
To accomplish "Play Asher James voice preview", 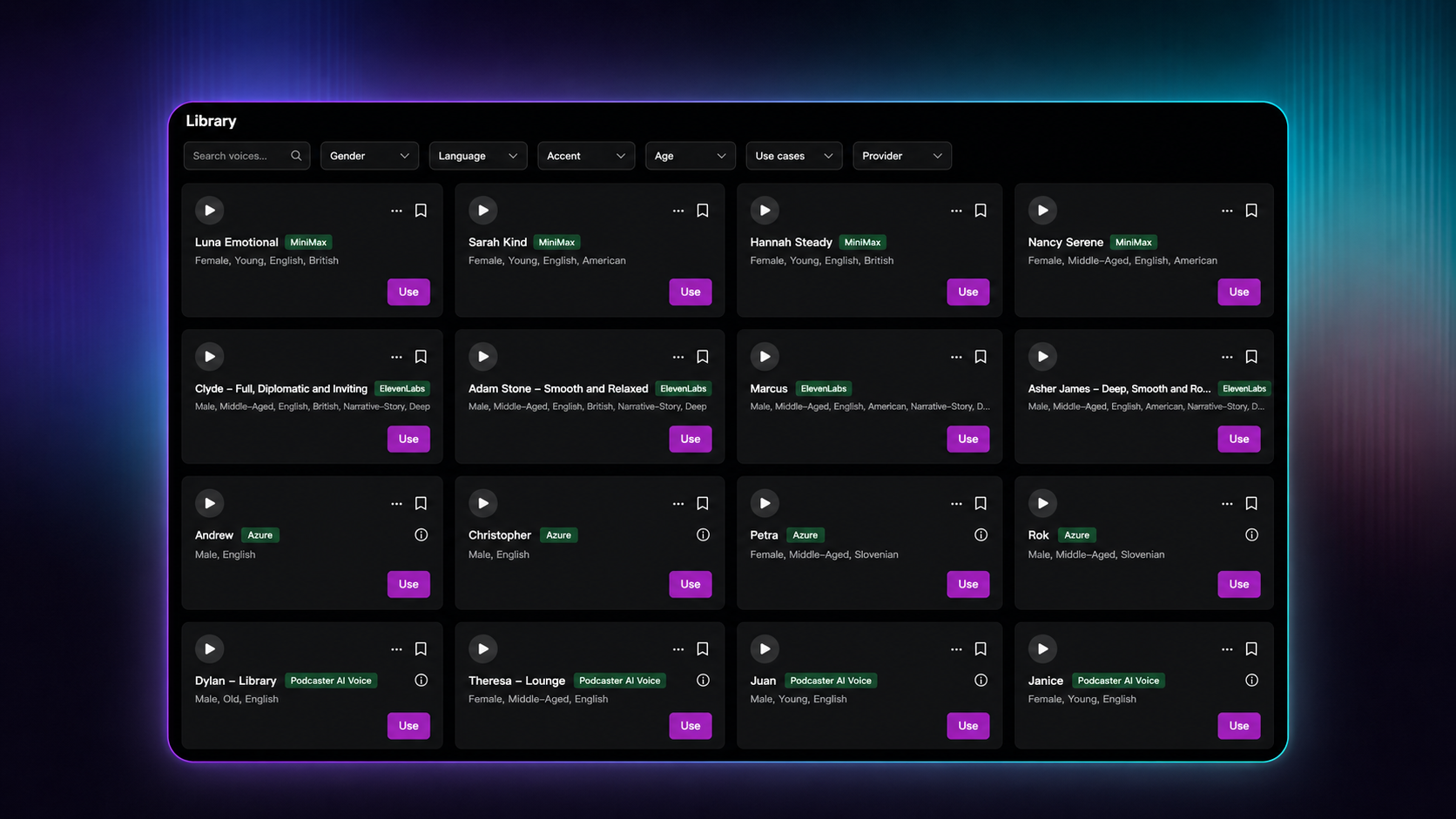I will [x=1042, y=357].
